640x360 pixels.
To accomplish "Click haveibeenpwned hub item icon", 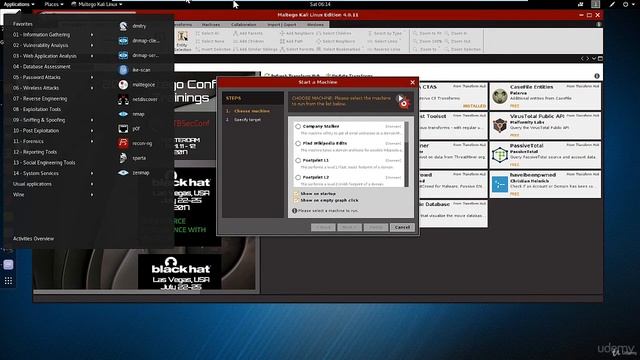I will pyautogui.click(x=500, y=184).
